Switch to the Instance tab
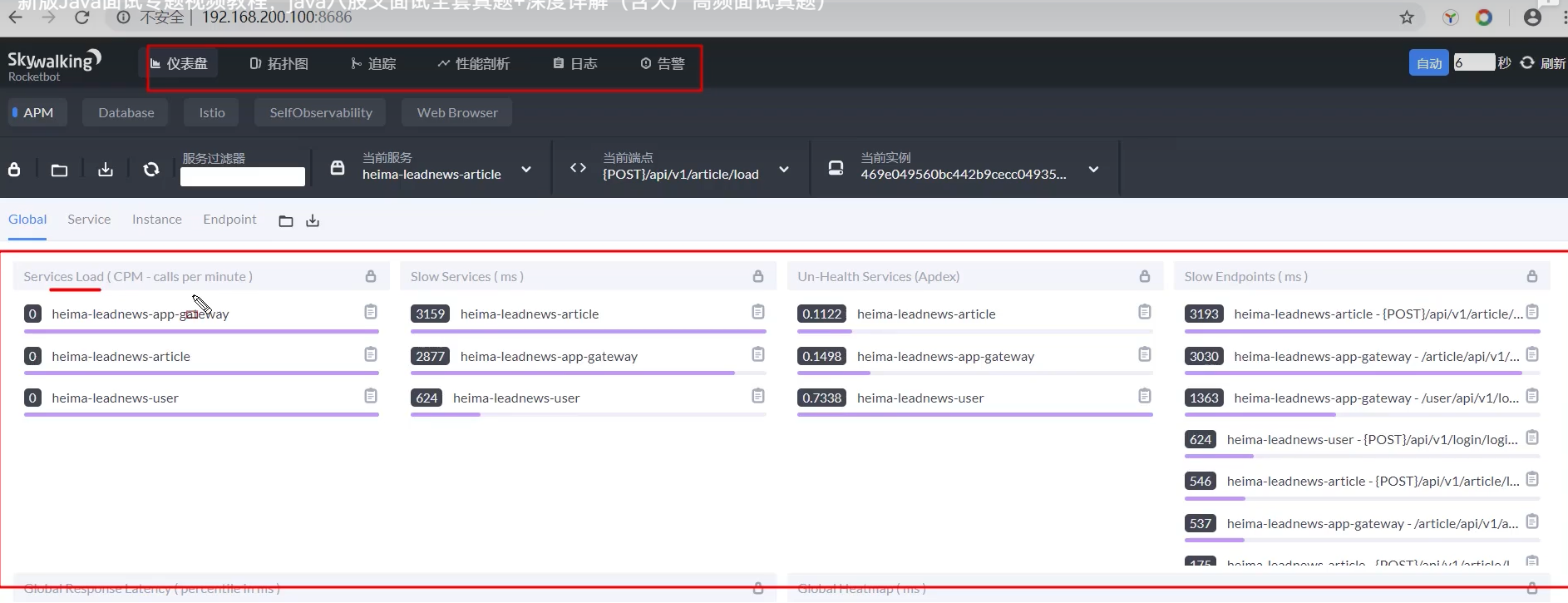 coord(156,220)
